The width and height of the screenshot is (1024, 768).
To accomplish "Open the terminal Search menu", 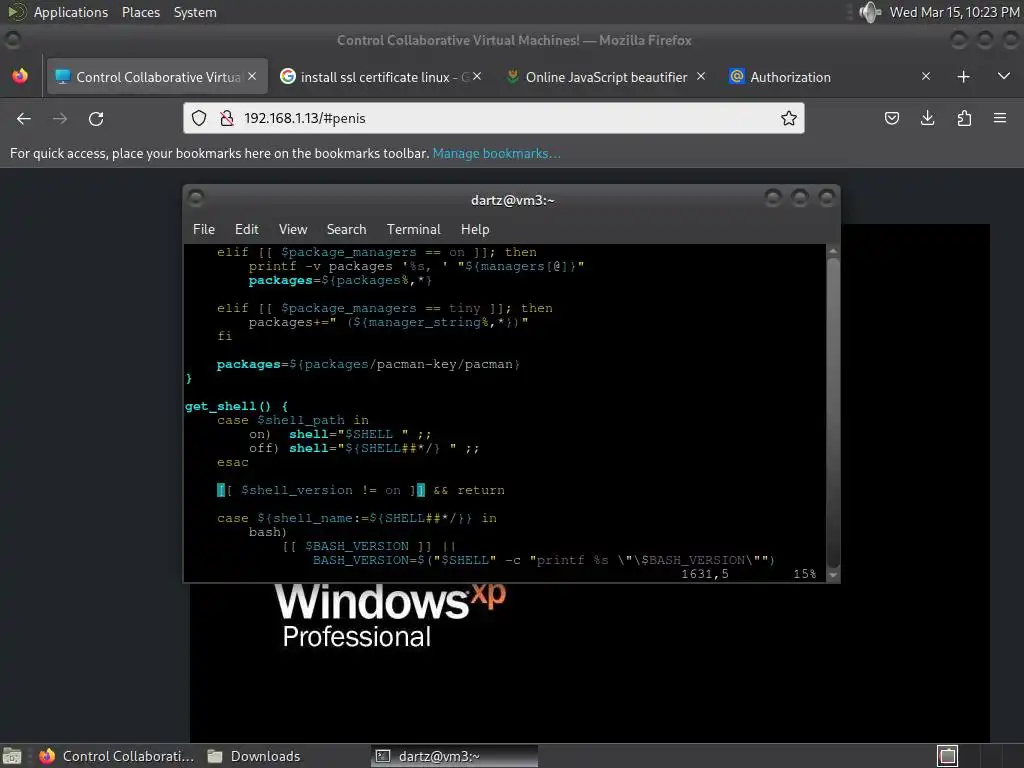I will click(346, 229).
